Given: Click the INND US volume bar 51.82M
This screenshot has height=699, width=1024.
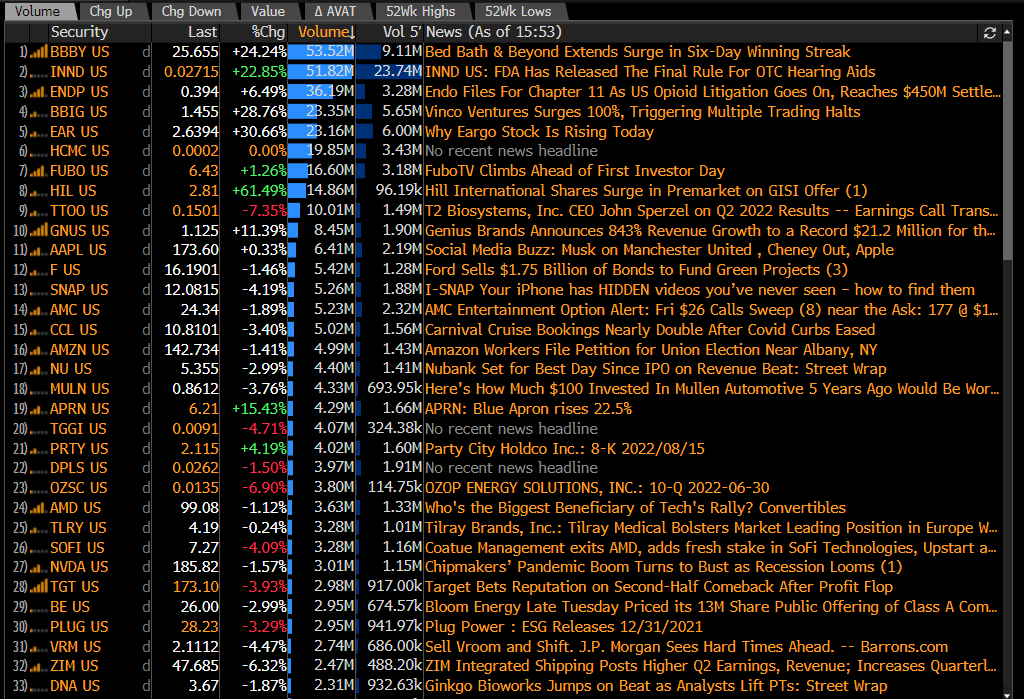Looking at the screenshot, I should [321, 72].
